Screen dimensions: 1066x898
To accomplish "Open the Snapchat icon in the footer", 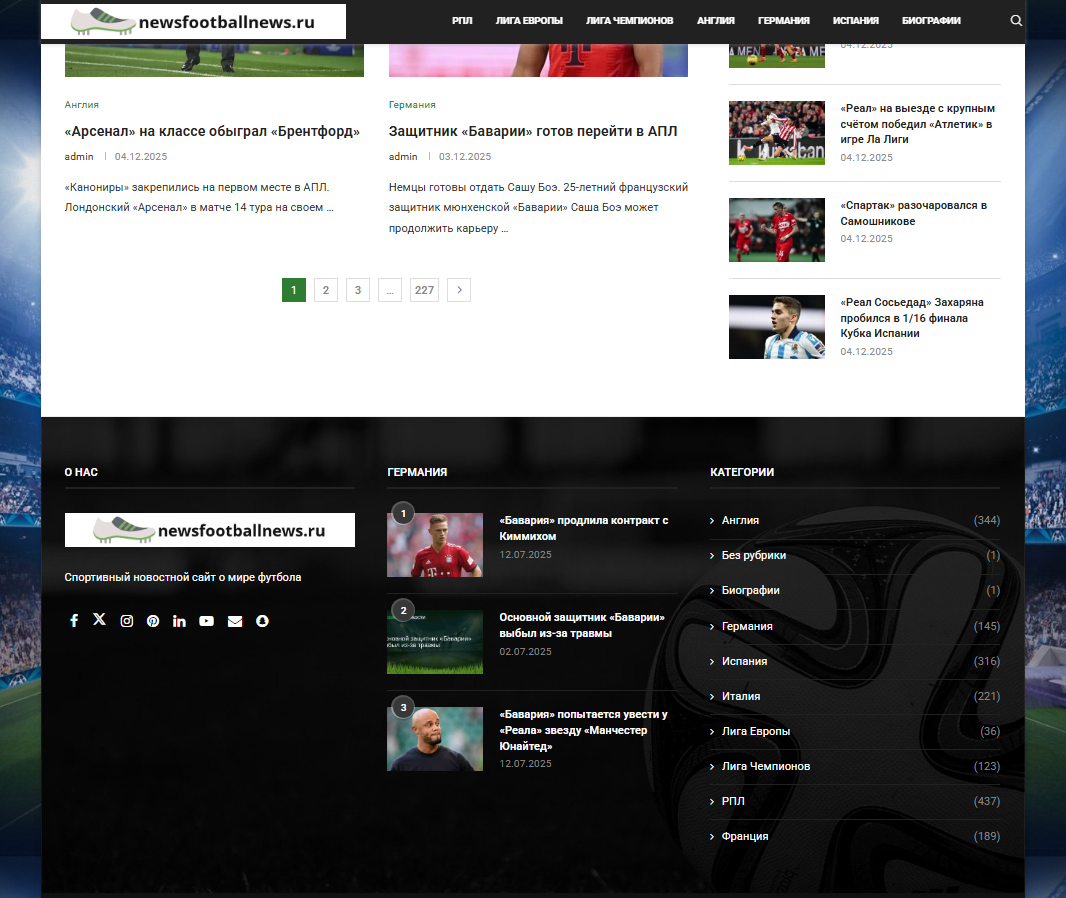I will click(262, 621).
